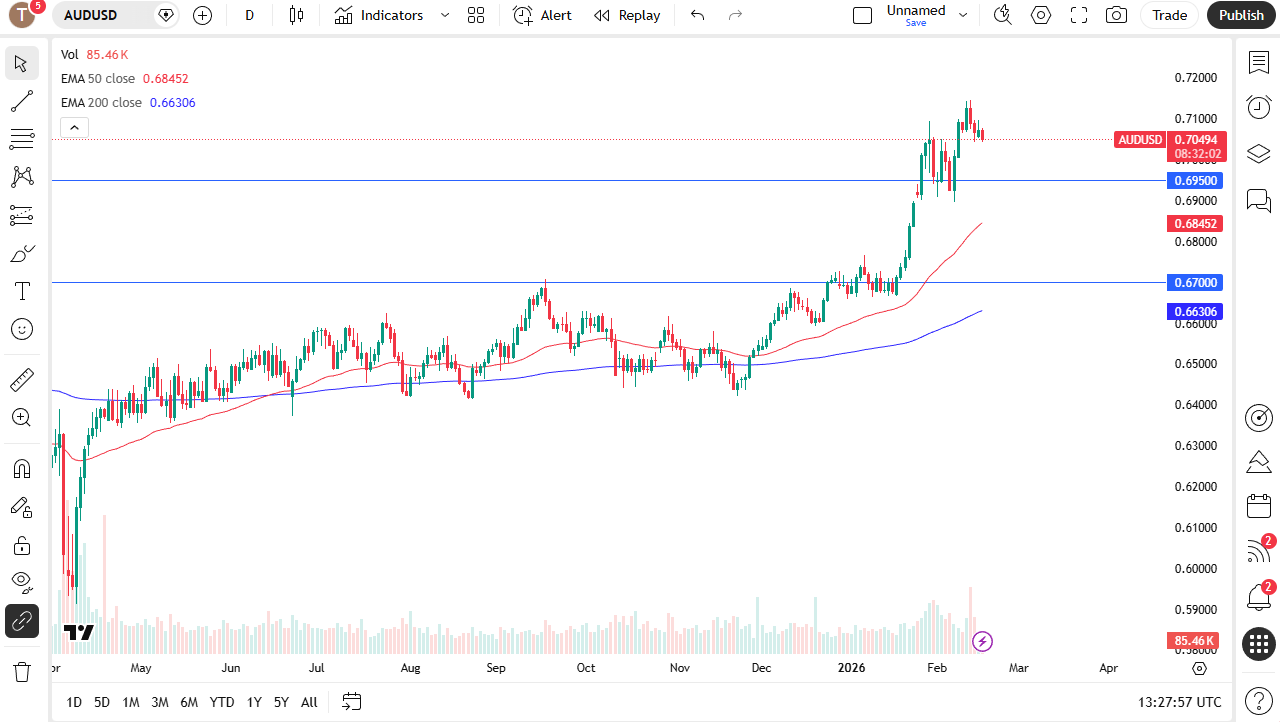The height and width of the screenshot is (722, 1280).
Task: Toggle fullscreen mode
Action: click(x=1079, y=15)
